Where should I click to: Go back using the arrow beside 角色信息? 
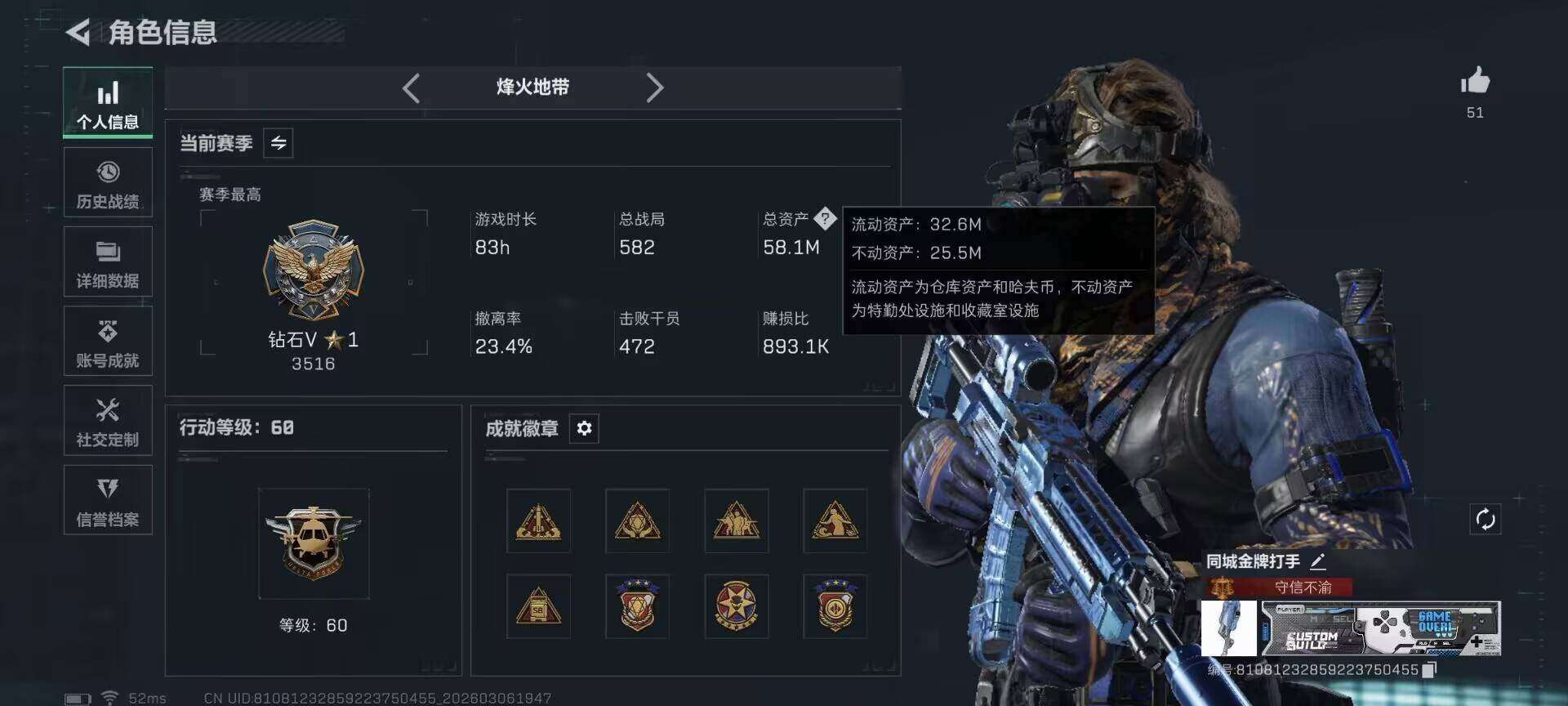coord(78,33)
